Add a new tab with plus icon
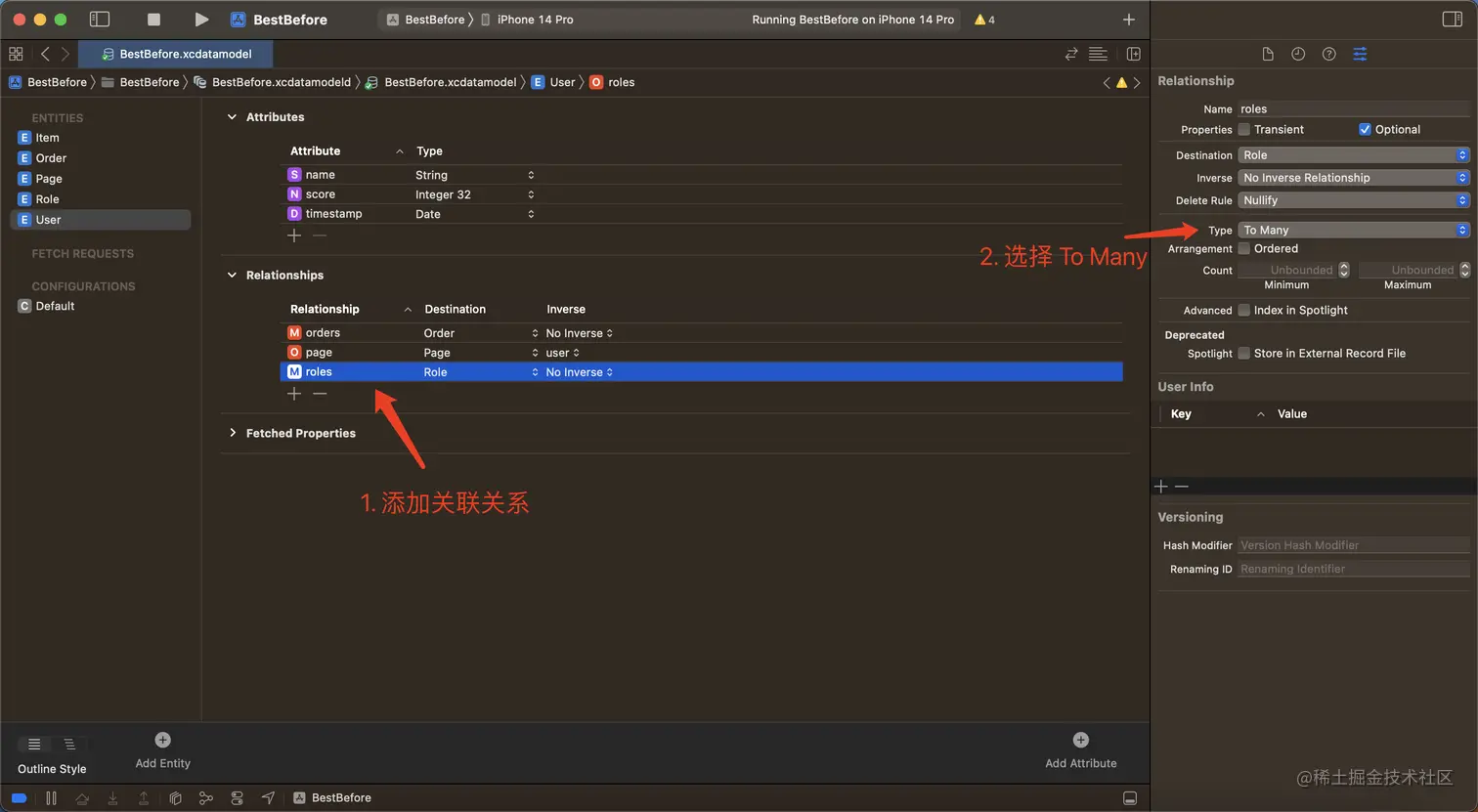1478x812 pixels. tap(1128, 20)
